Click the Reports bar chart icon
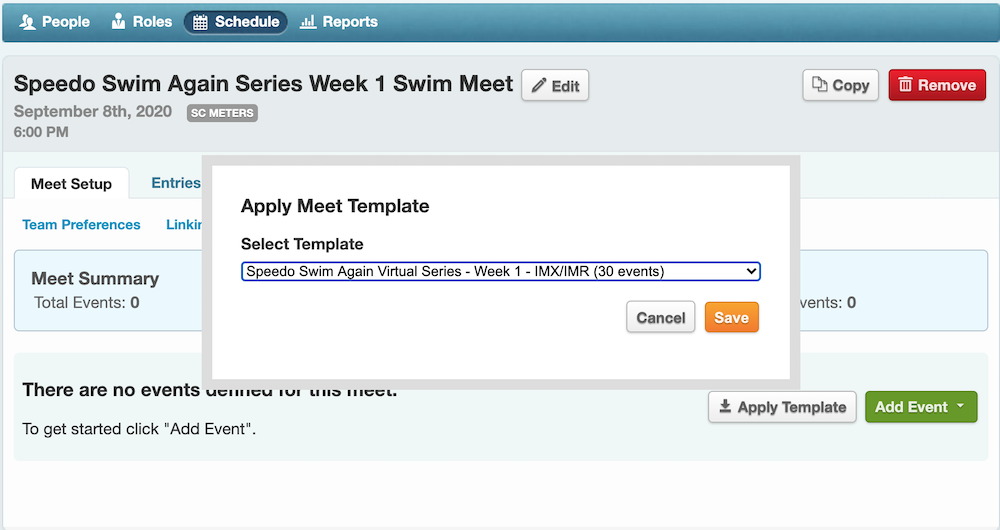 coord(308,22)
